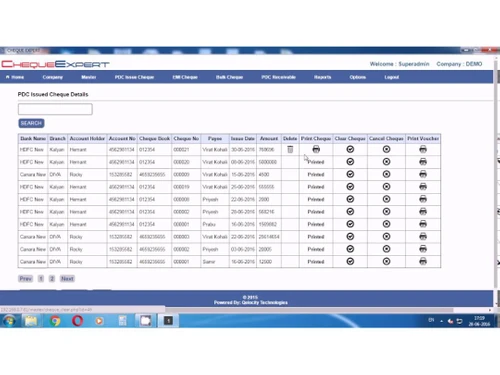Viewport: 500px width, 375px height.
Task: Clear the Canara Priyesh cheque
Action: pyautogui.click(x=350, y=249)
